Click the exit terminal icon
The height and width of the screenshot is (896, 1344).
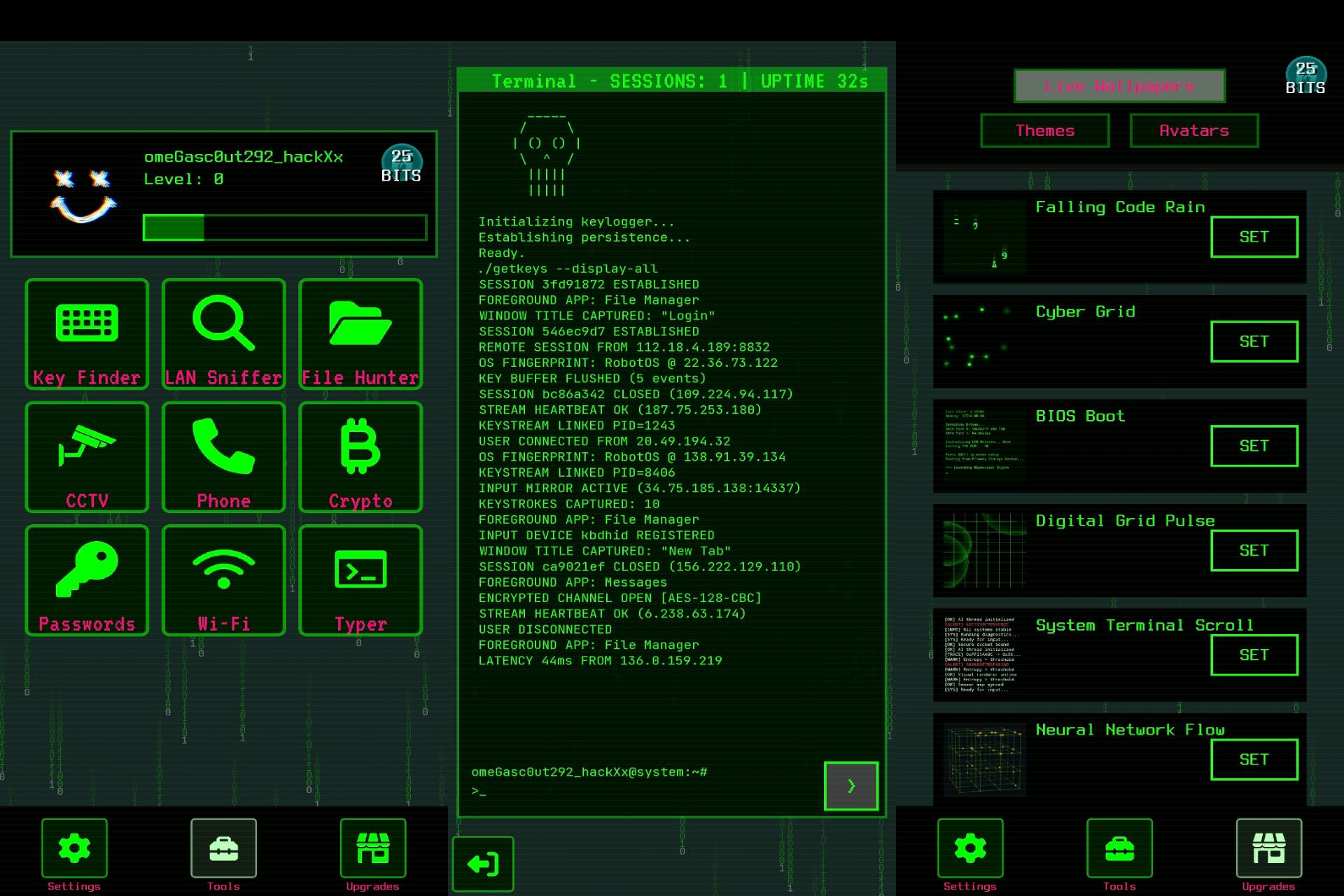coord(483,864)
